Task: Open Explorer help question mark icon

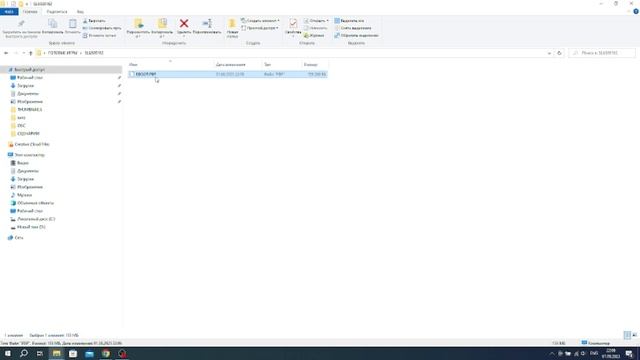Action: tap(636, 12)
